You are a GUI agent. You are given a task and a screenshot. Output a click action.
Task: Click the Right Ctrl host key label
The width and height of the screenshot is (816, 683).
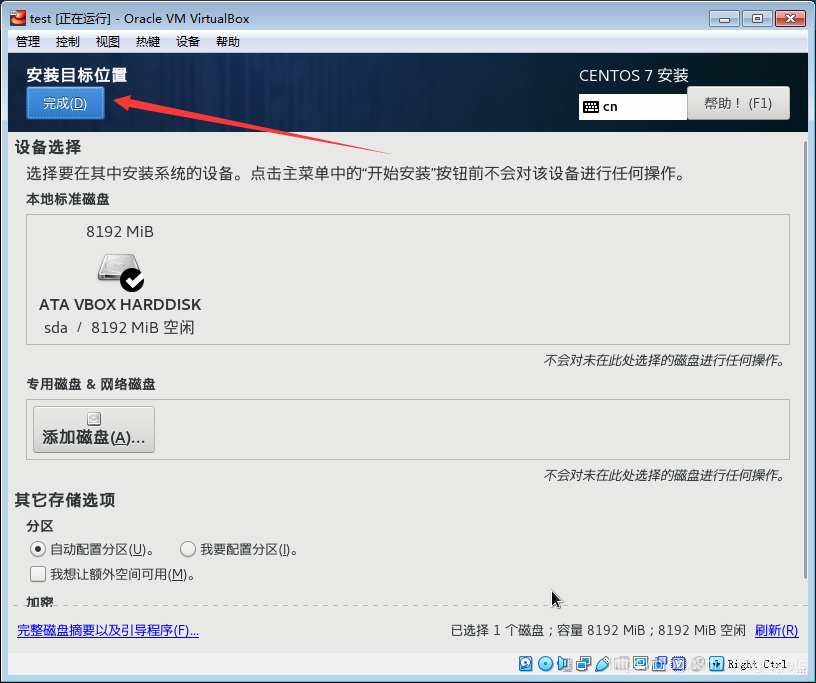[x=757, y=664]
